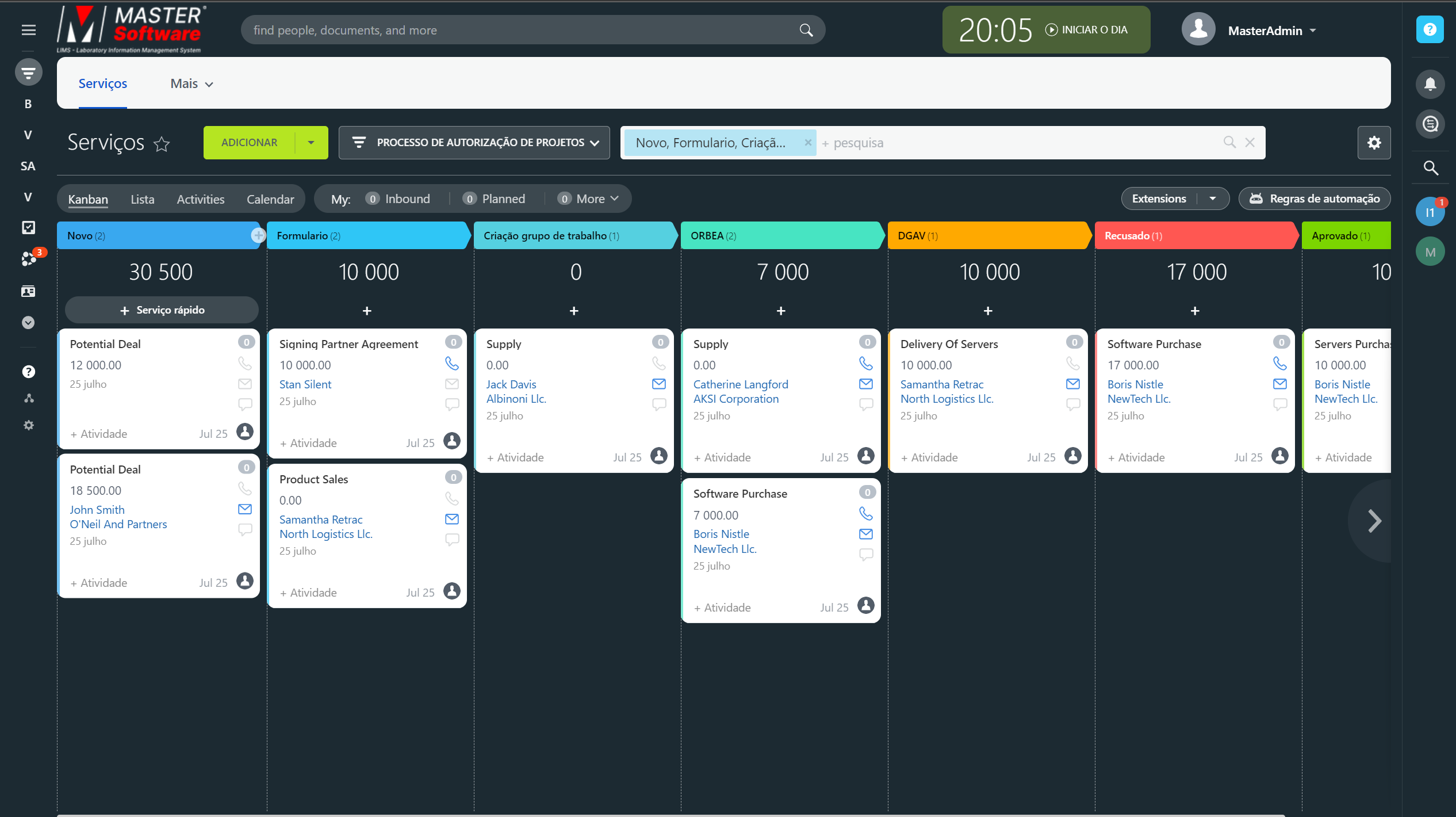Screen dimensions: 1456x817
Task: Open the I1 user chat avatar
Action: pos(1430,212)
